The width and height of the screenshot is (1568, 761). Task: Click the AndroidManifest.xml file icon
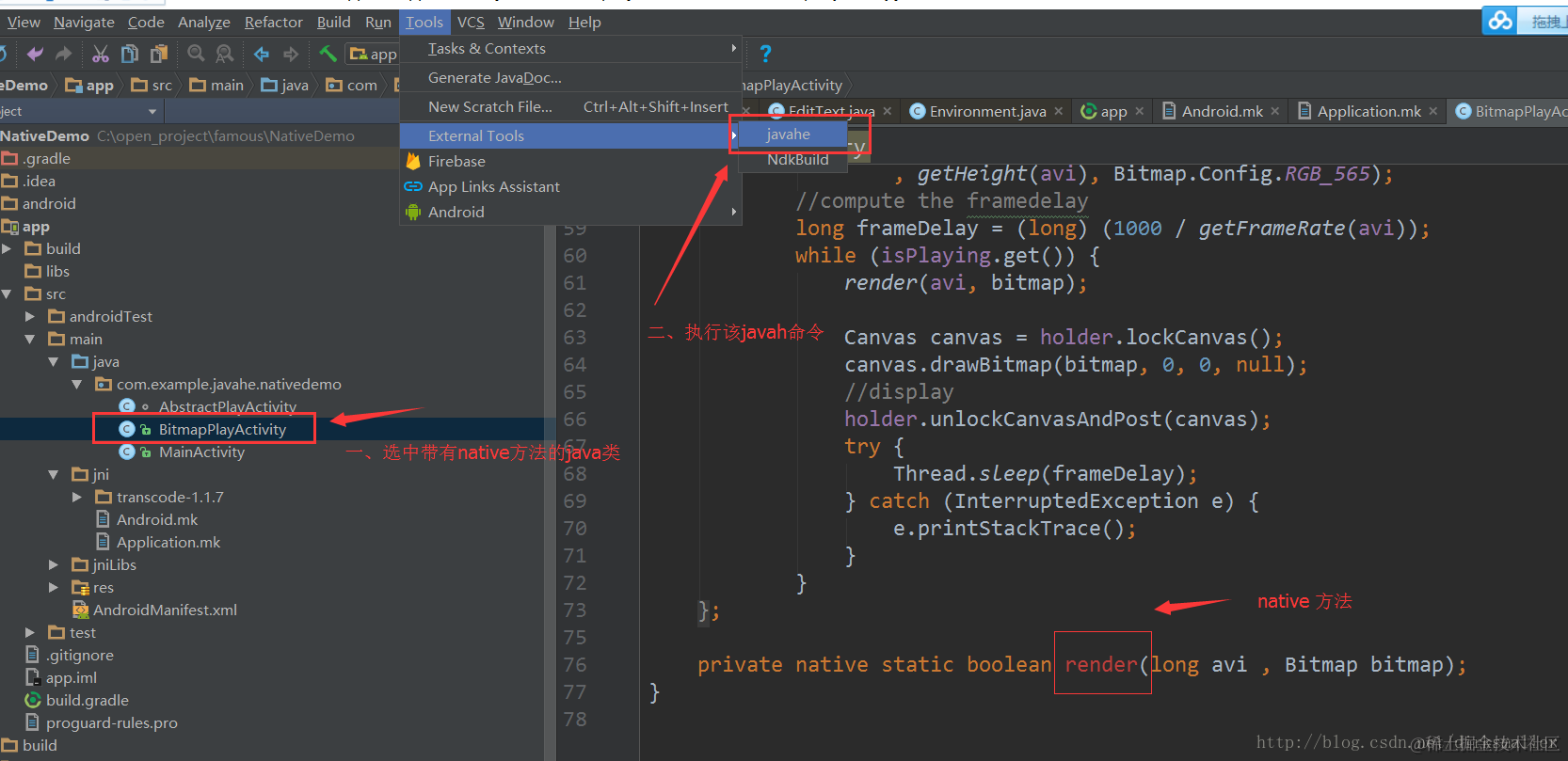click(x=80, y=610)
